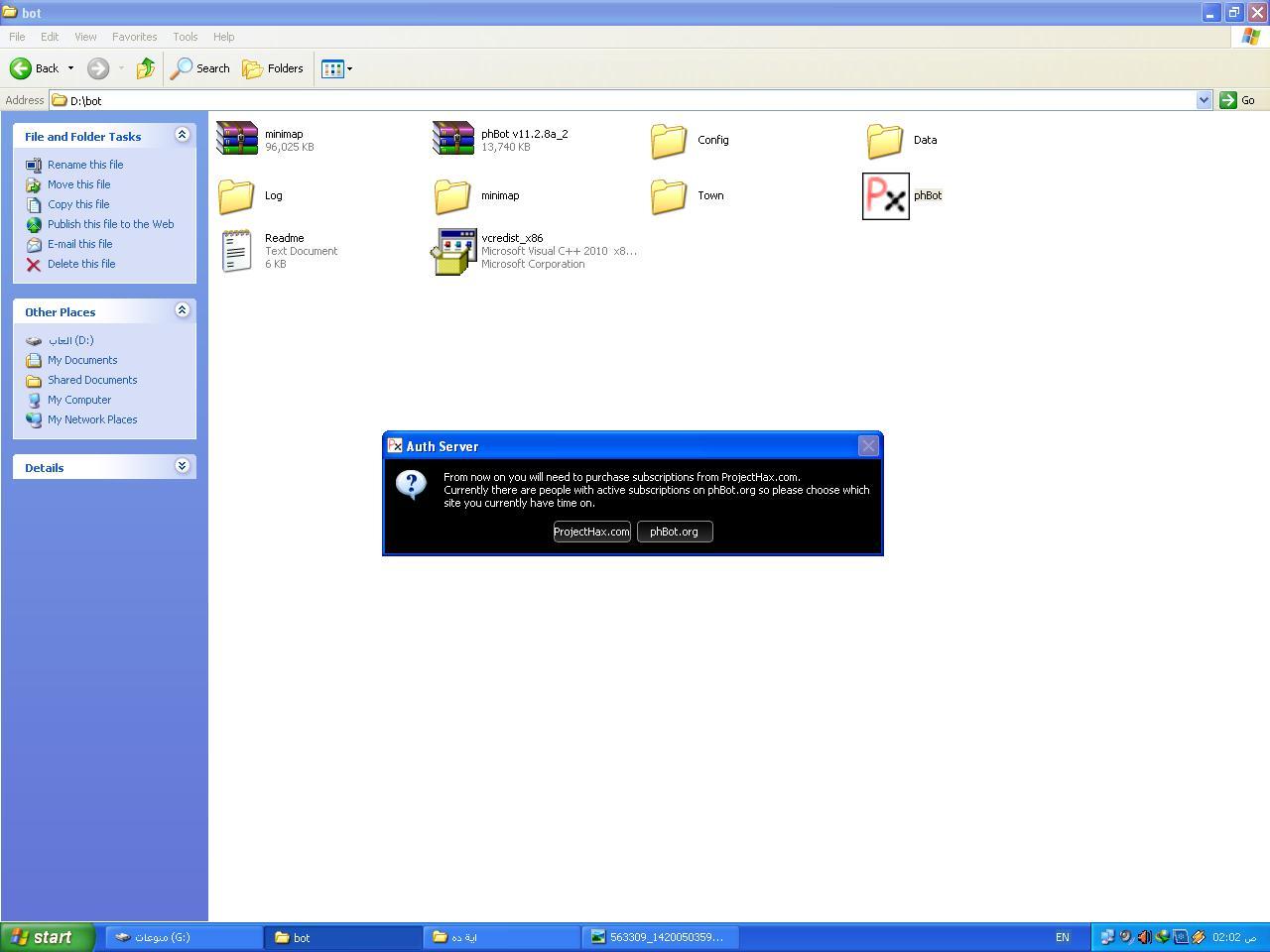Open the minimap folder icon

(452, 195)
